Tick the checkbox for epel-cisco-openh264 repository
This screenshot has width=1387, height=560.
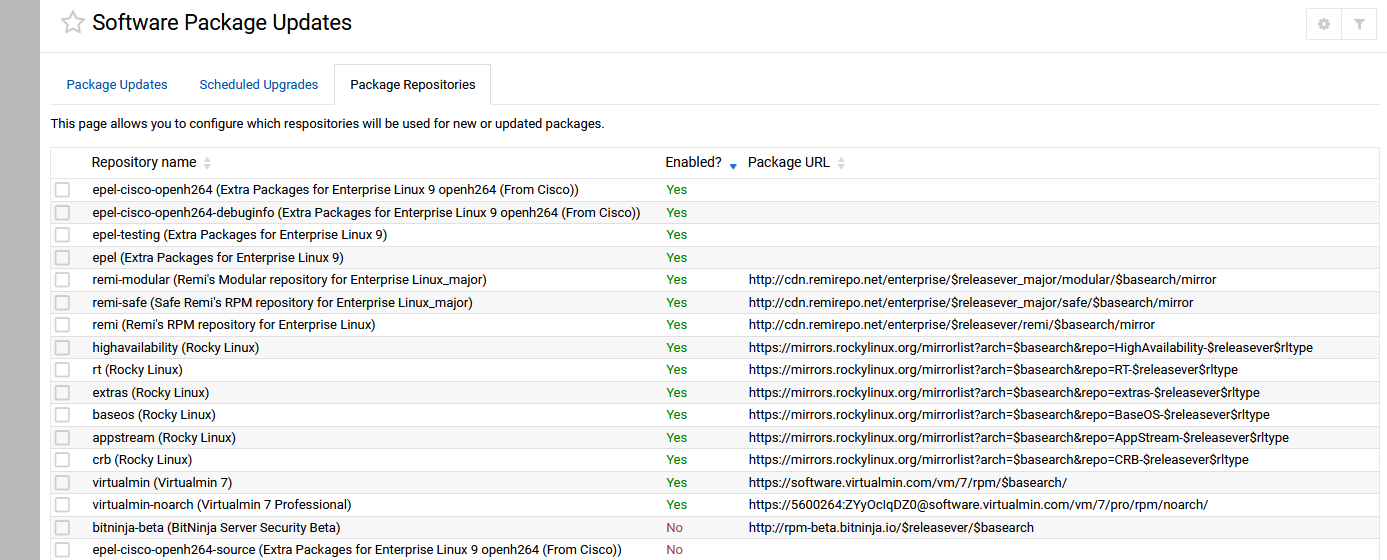[x=63, y=190]
